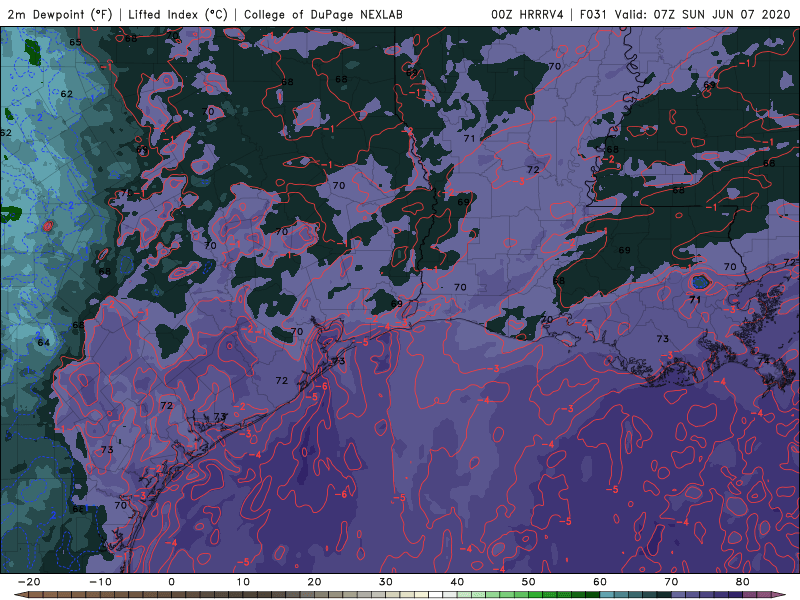Click the "-20" color scale label
800x600 pixels.
point(29,582)
